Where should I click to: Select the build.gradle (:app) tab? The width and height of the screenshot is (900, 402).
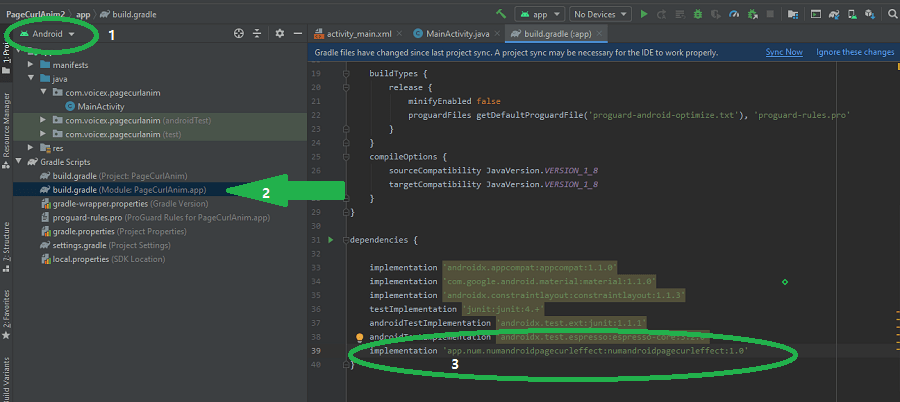coord(557,34)
